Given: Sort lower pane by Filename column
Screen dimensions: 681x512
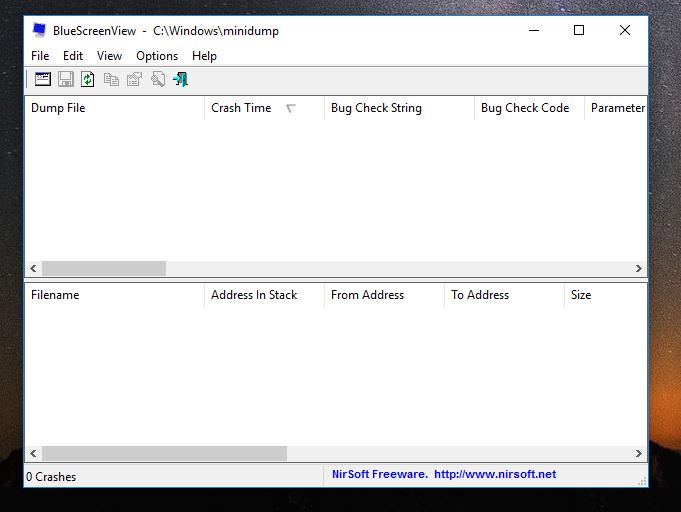Looking at the screenshot, I should point(115,295).
